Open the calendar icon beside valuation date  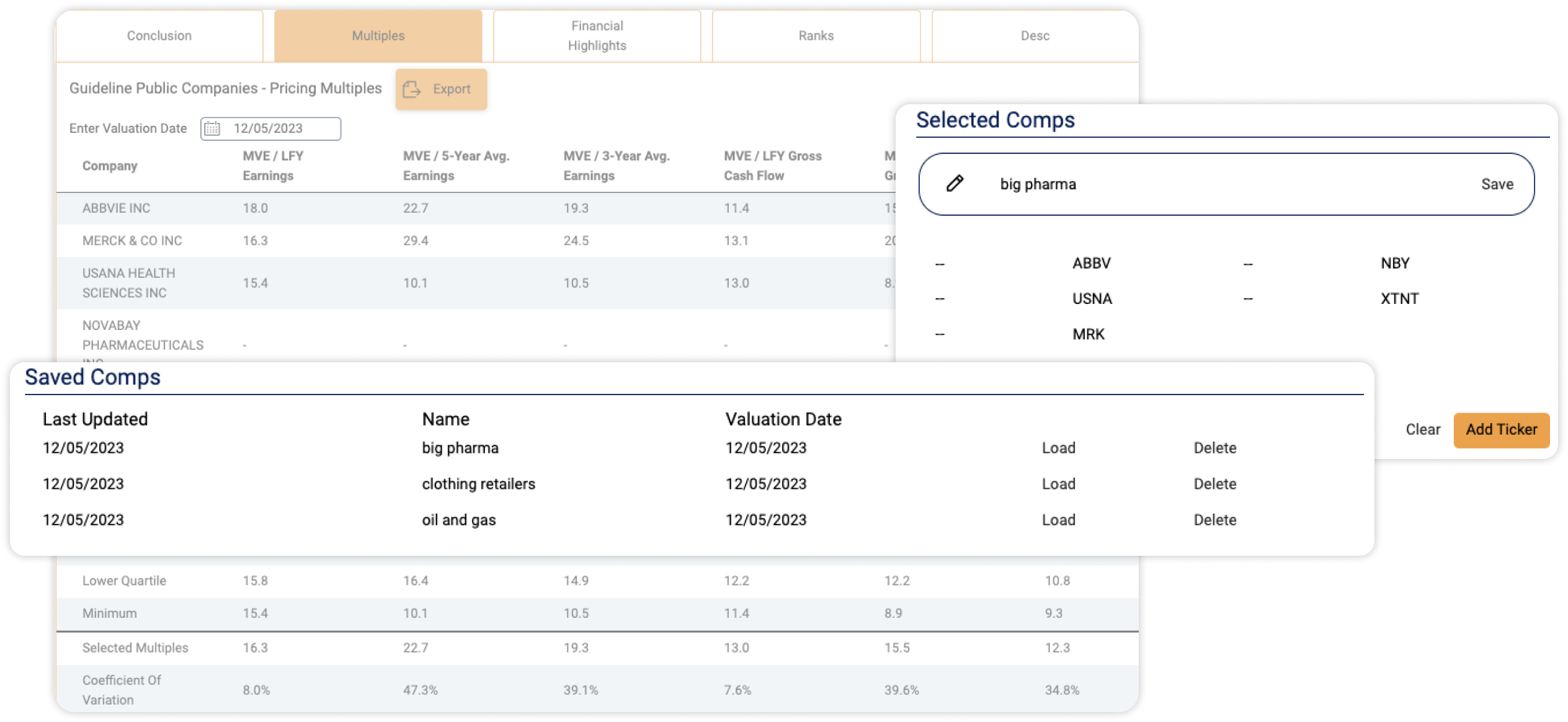213,128
